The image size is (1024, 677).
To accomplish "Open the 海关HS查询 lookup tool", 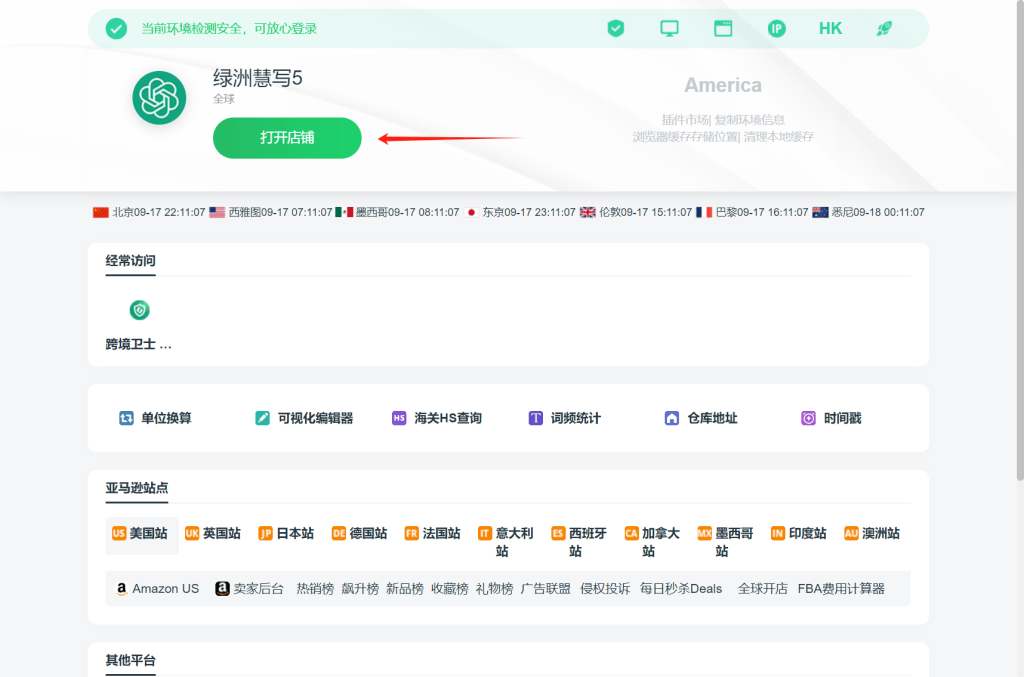I will coord(437,418).
